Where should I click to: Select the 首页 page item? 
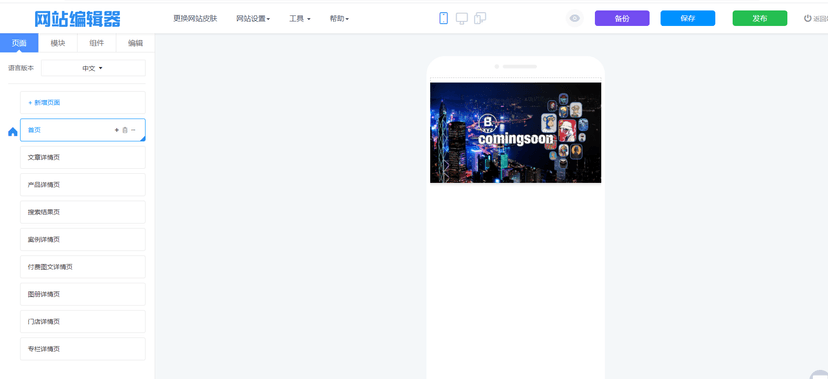click(x=83, y=130)
